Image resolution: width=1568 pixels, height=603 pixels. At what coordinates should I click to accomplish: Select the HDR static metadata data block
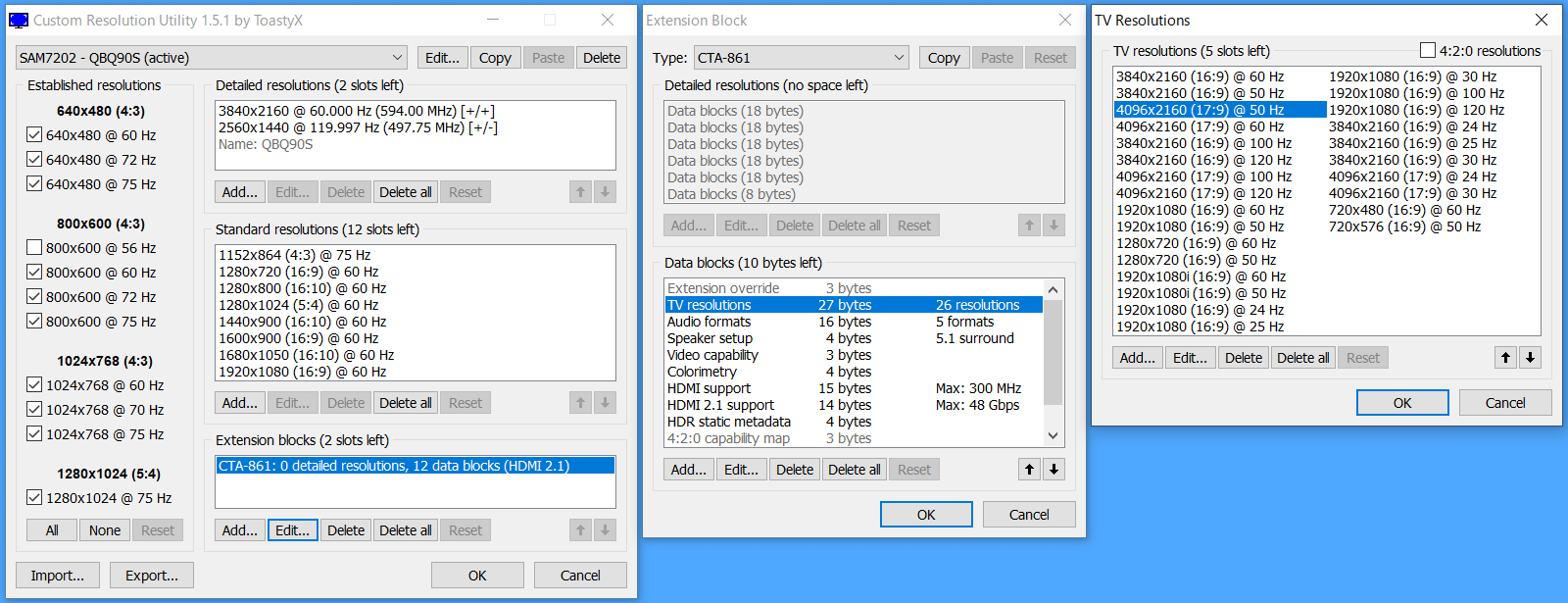coord(854,422)
